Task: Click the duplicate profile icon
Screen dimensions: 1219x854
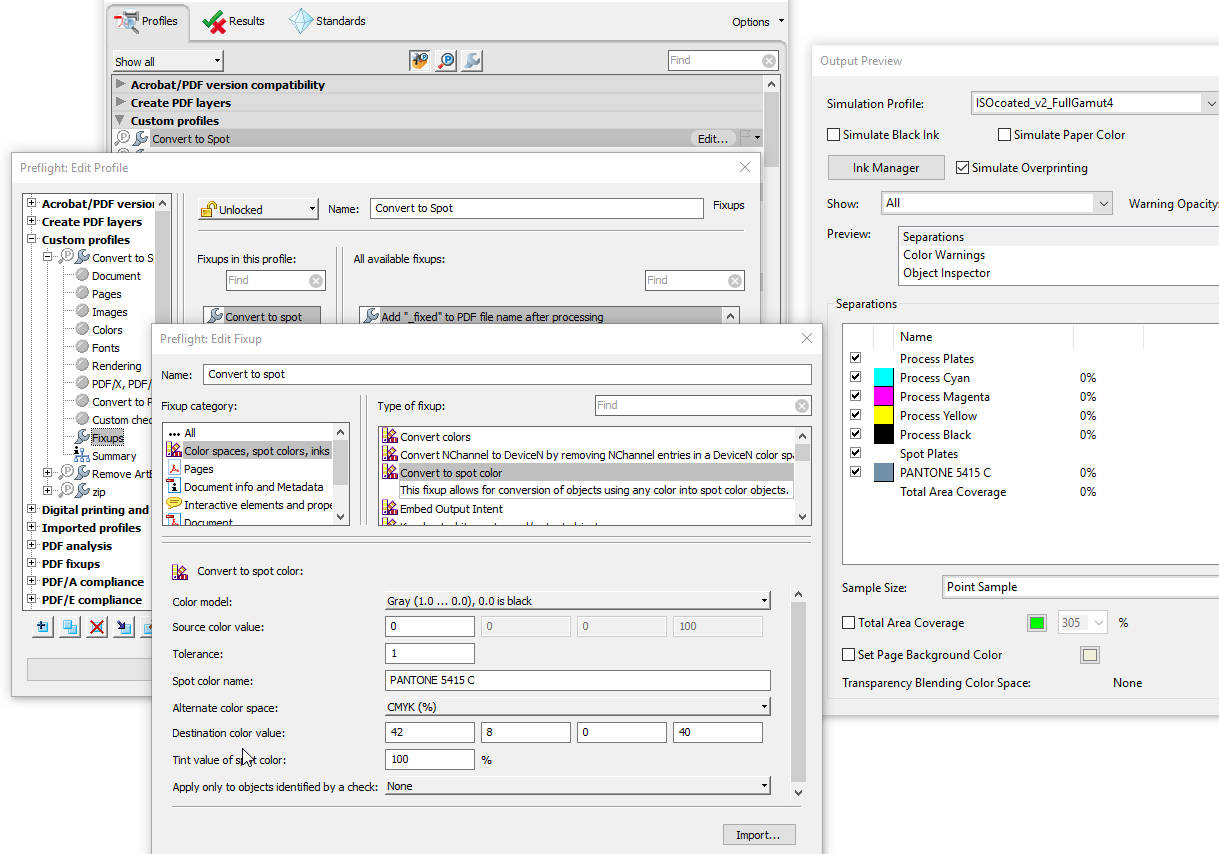Action: tap(69, 627)
